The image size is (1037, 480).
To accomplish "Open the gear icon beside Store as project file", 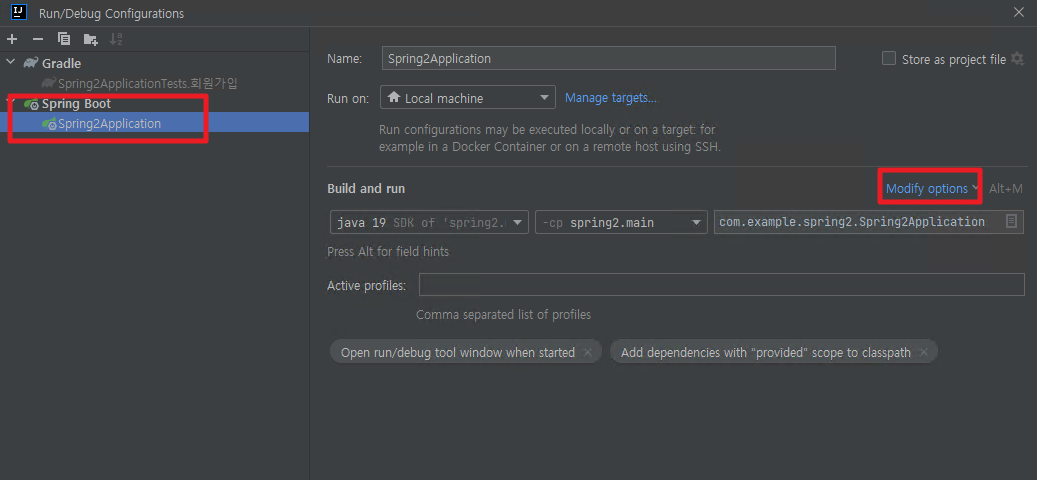I will 1017,59.
